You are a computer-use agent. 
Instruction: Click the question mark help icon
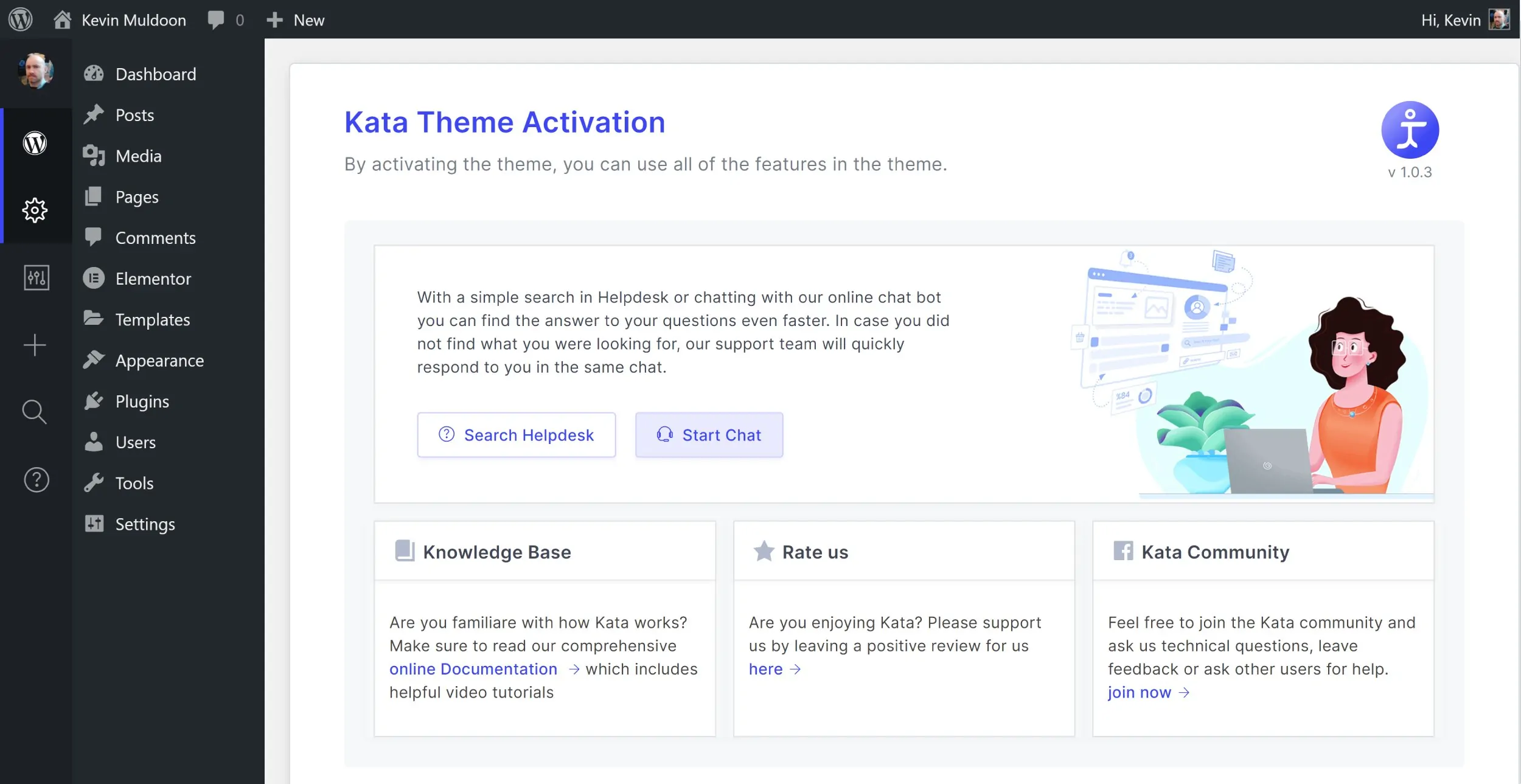tap(36, 480)
